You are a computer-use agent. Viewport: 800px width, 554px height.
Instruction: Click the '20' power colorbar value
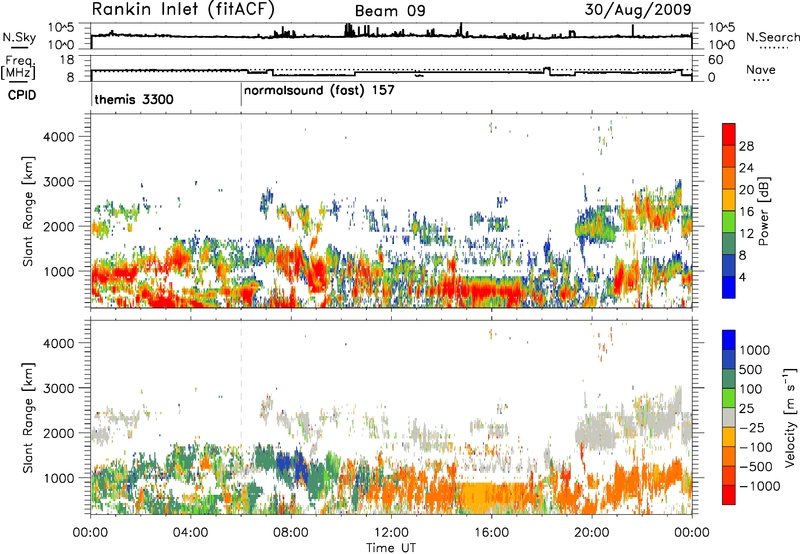click(746, 190)
